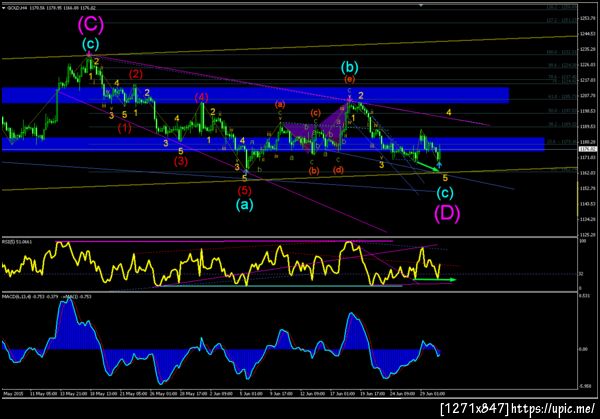Click the 17 Jun 01:00 time label
600x419 pixels.
342,393
